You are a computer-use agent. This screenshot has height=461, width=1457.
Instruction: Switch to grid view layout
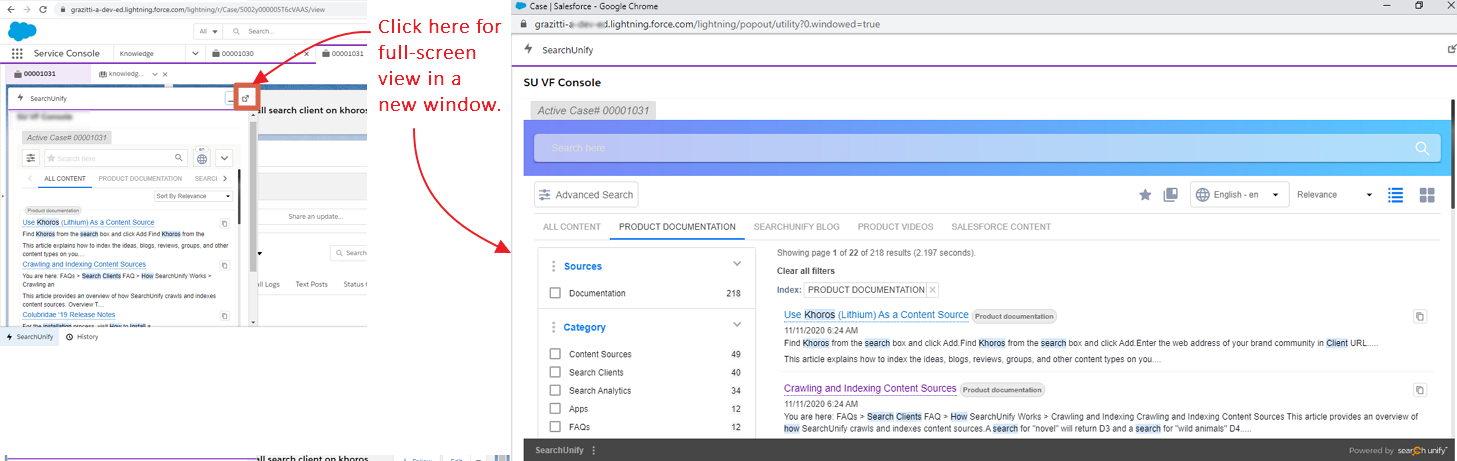click(x=1427, y=195)
